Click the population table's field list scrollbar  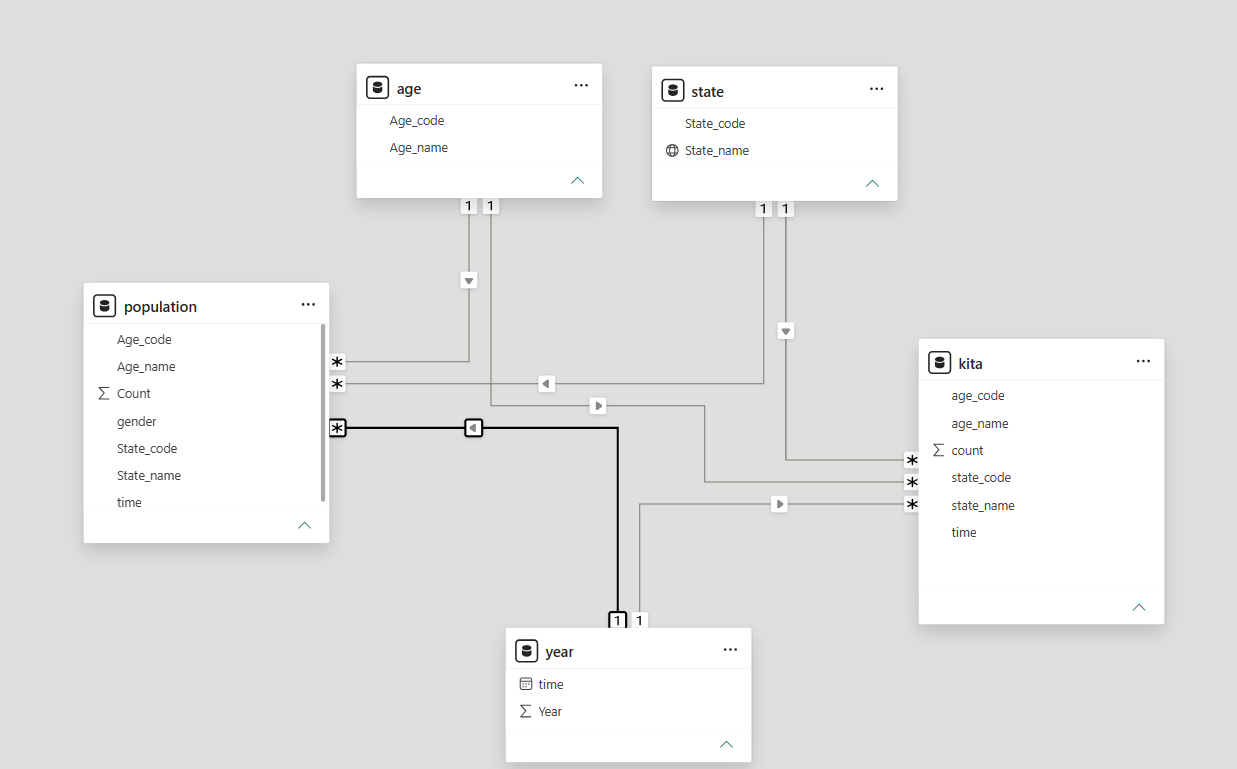(322, 412)
